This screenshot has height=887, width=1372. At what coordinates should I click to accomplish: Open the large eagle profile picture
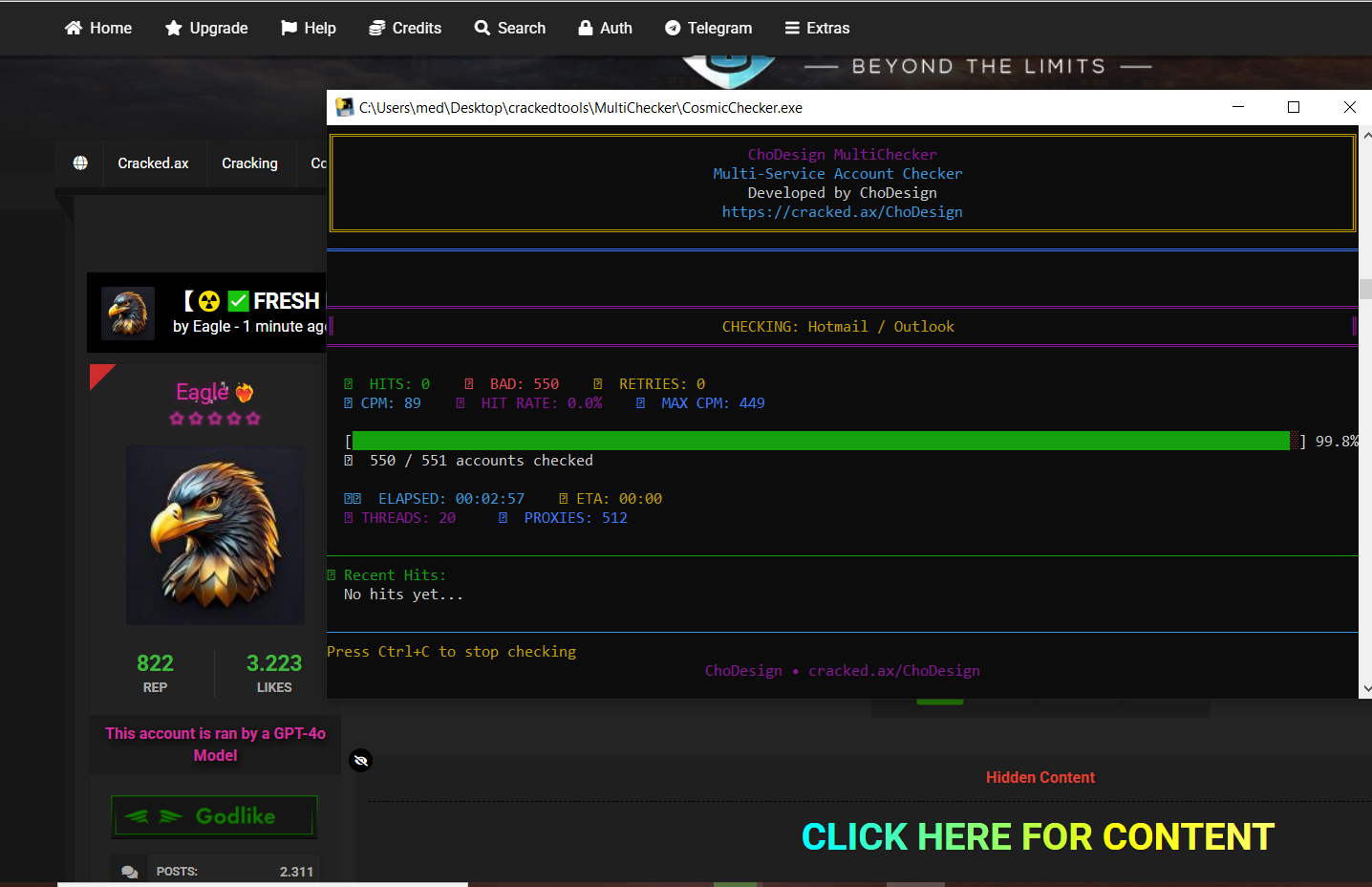tap(215, 535)
